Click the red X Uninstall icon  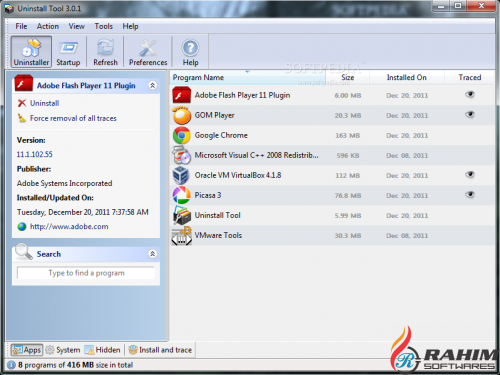[x=22, y=103]
